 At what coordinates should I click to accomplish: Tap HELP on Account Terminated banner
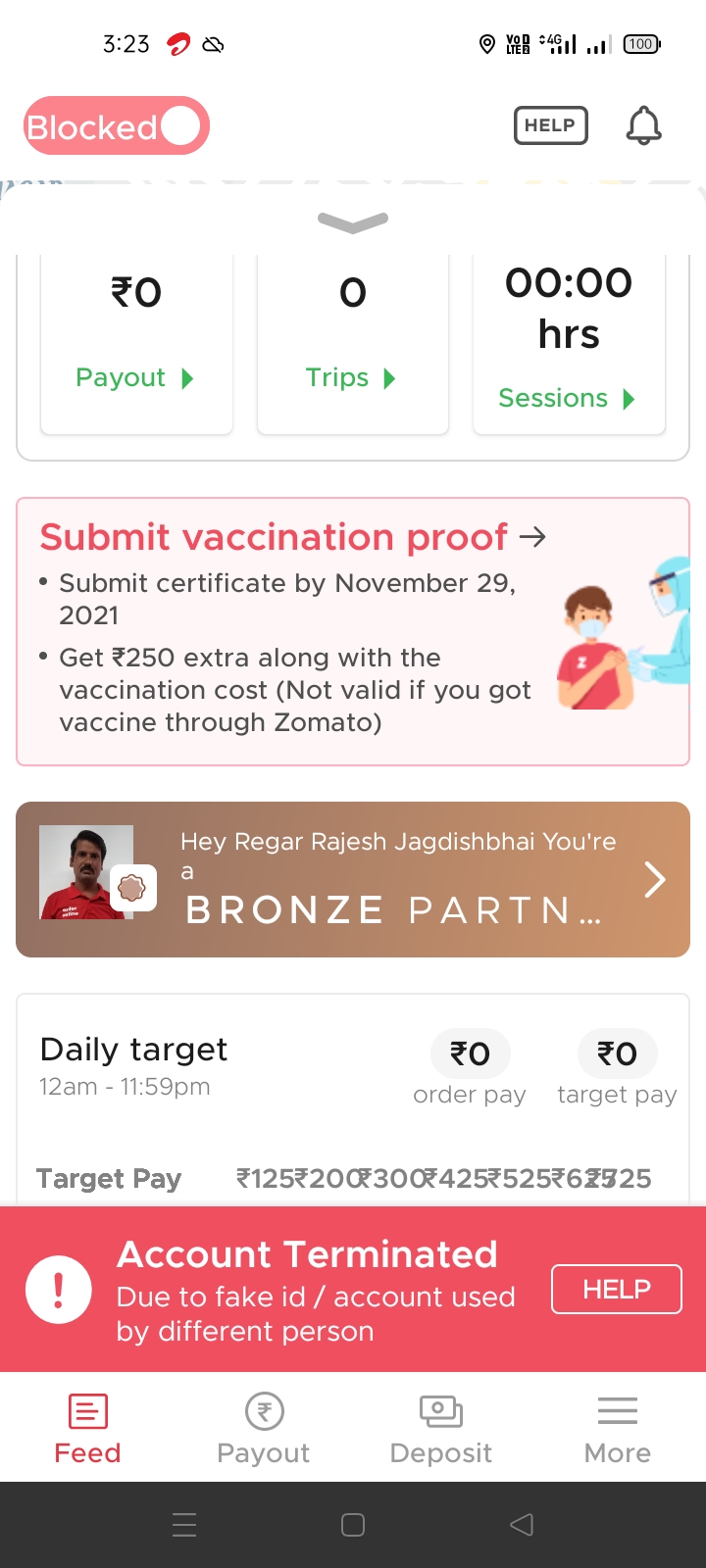[x=617, y=1290]
